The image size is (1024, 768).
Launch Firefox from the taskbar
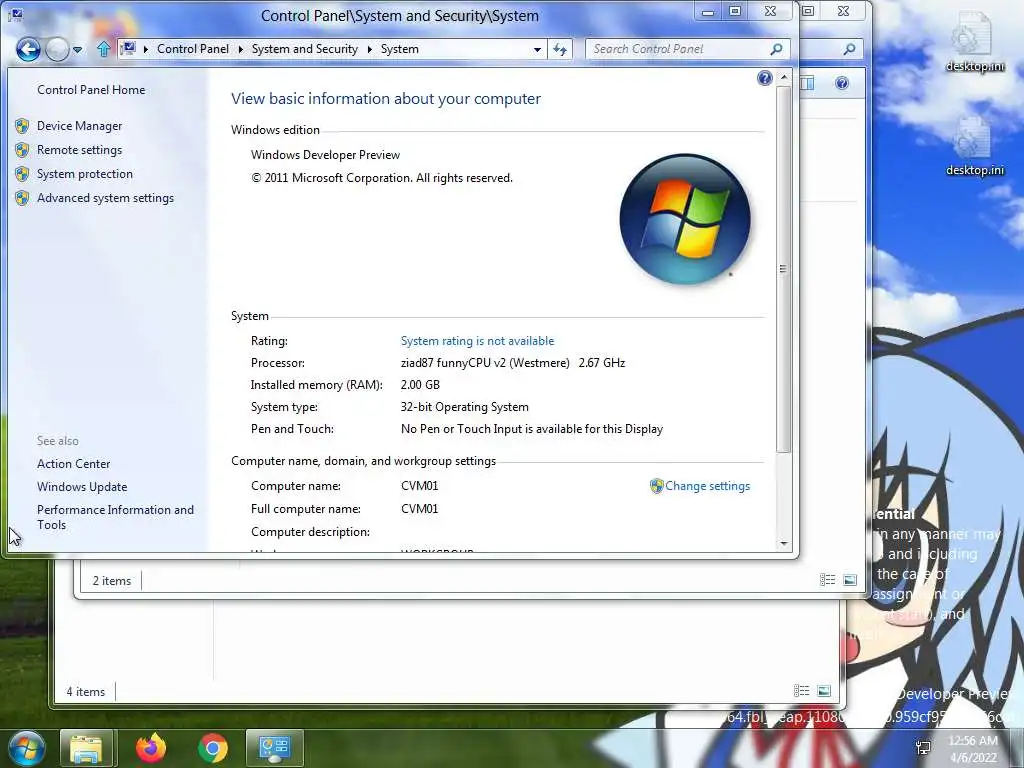click(151, 748)
